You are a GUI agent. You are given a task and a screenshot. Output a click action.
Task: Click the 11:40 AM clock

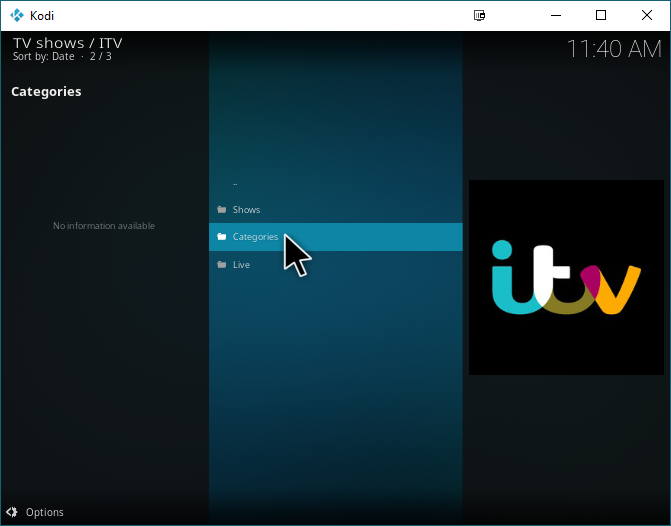coord(614,48)
